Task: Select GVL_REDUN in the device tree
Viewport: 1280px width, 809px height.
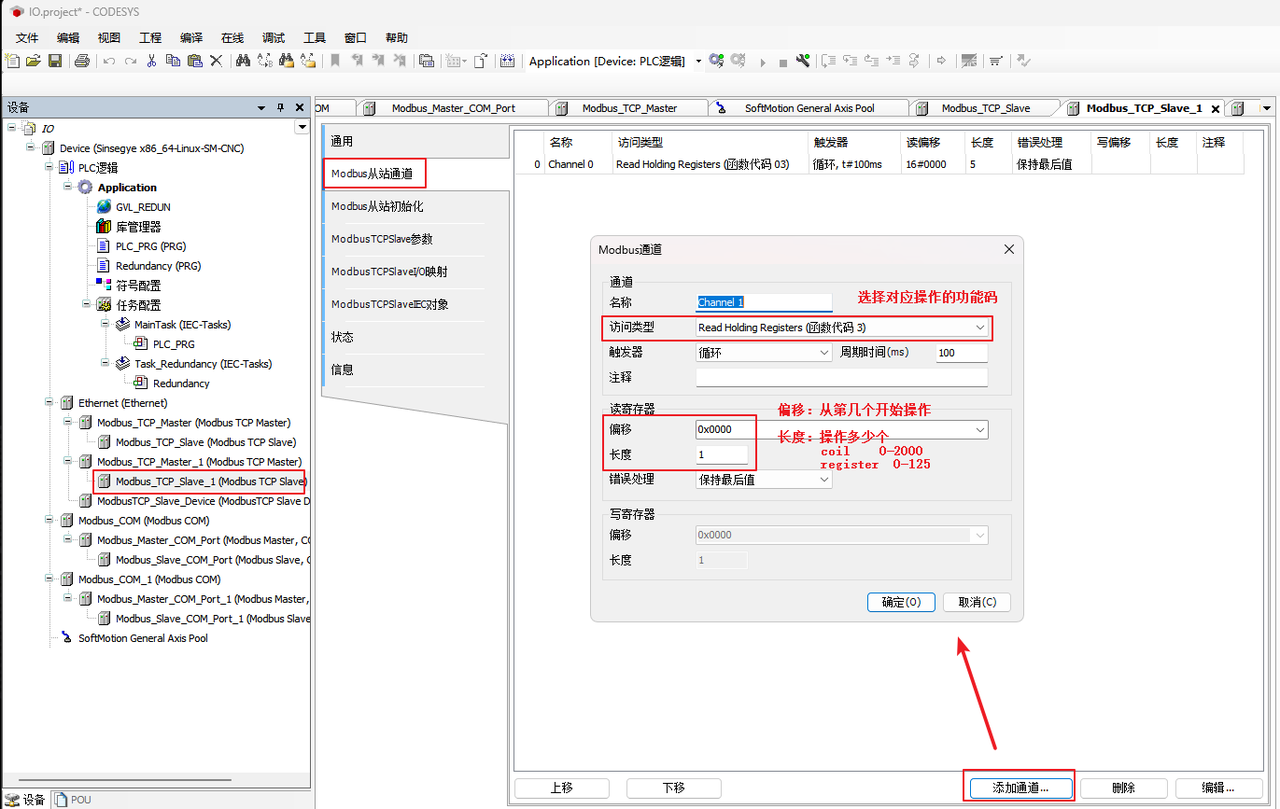Action: pyautogui.click(x=143, y=207)
